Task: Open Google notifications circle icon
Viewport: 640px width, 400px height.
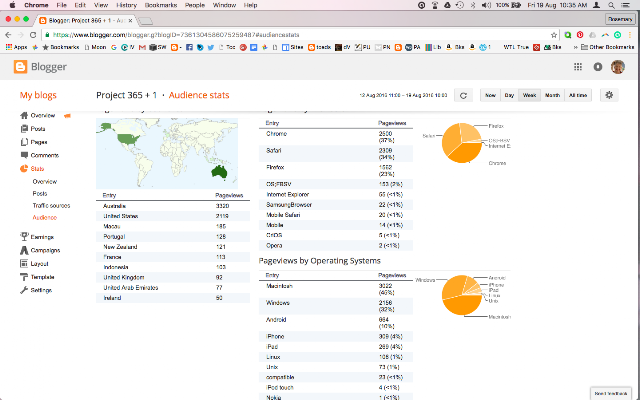Action: click(x=598, y=67)
